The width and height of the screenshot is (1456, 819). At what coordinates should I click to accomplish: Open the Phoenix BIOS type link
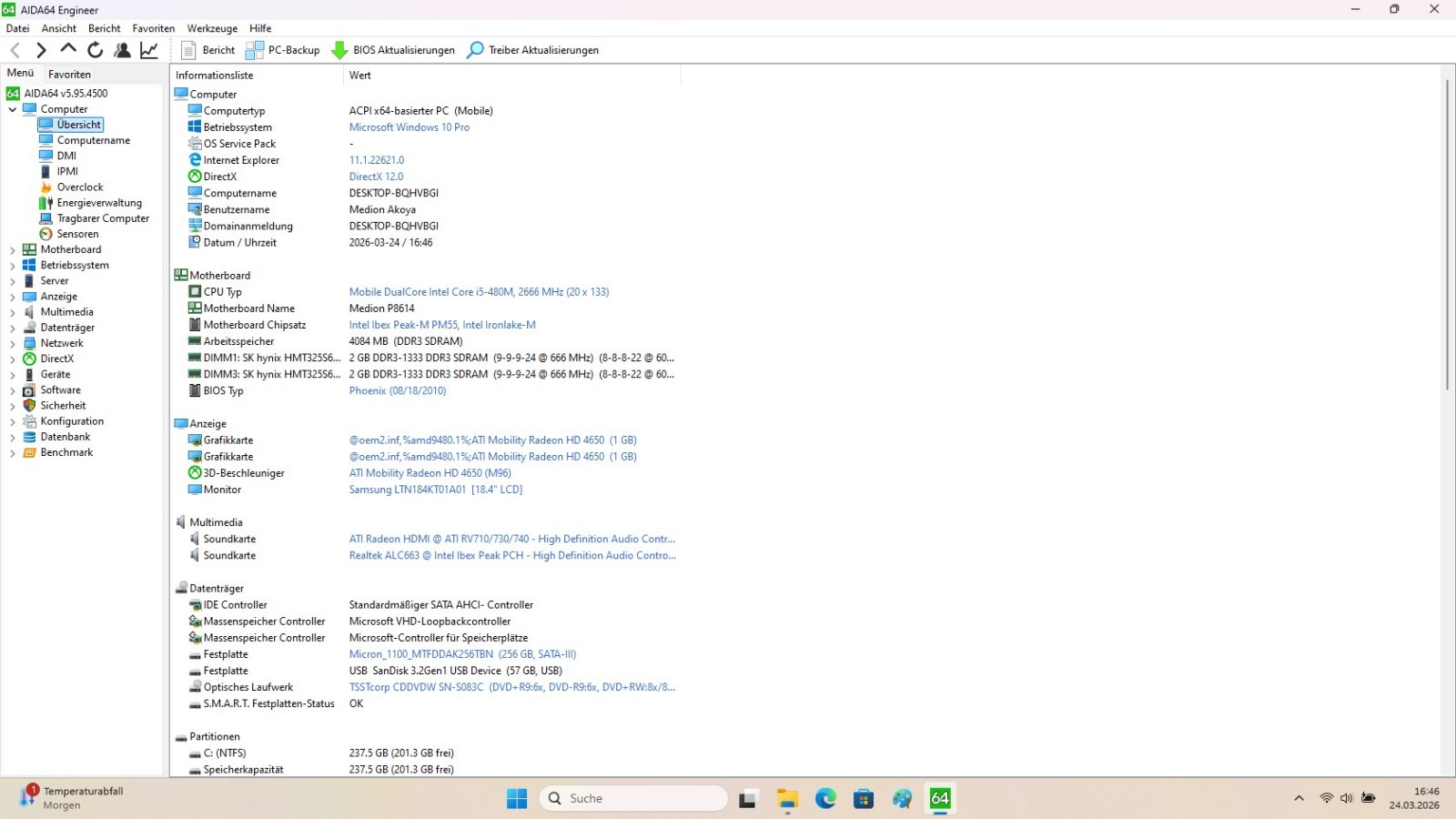point(398,390)
